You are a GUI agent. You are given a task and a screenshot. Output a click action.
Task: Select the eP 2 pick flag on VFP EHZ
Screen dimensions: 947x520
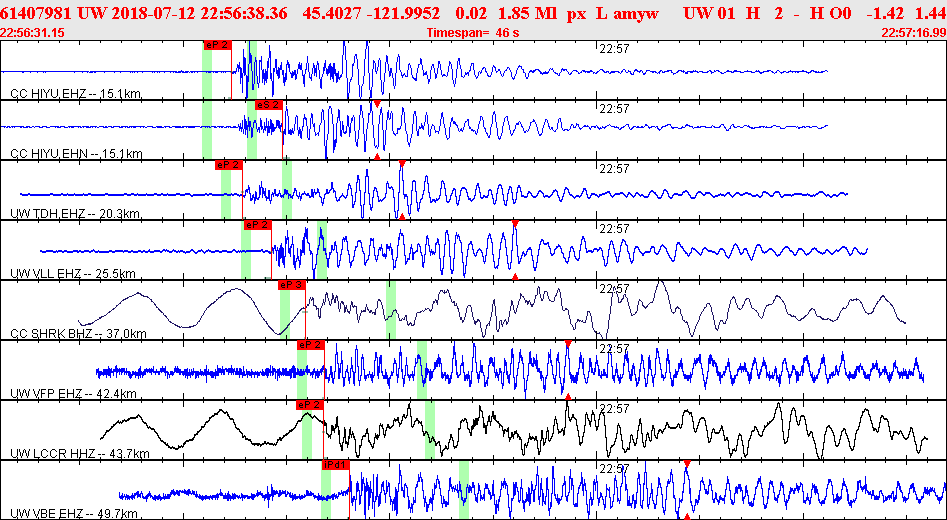coord(310,345)
